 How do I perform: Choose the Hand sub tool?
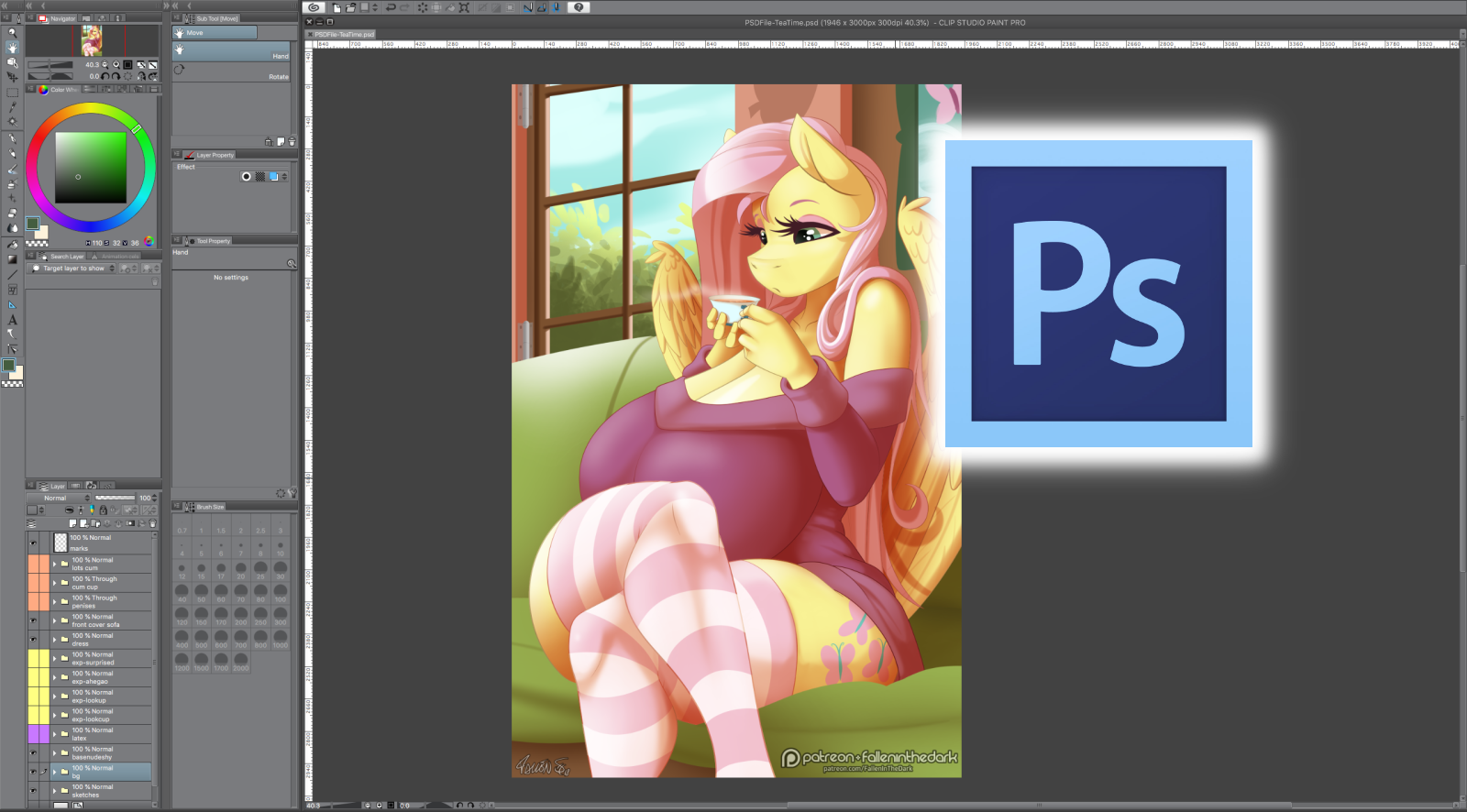tap(232, 51)
